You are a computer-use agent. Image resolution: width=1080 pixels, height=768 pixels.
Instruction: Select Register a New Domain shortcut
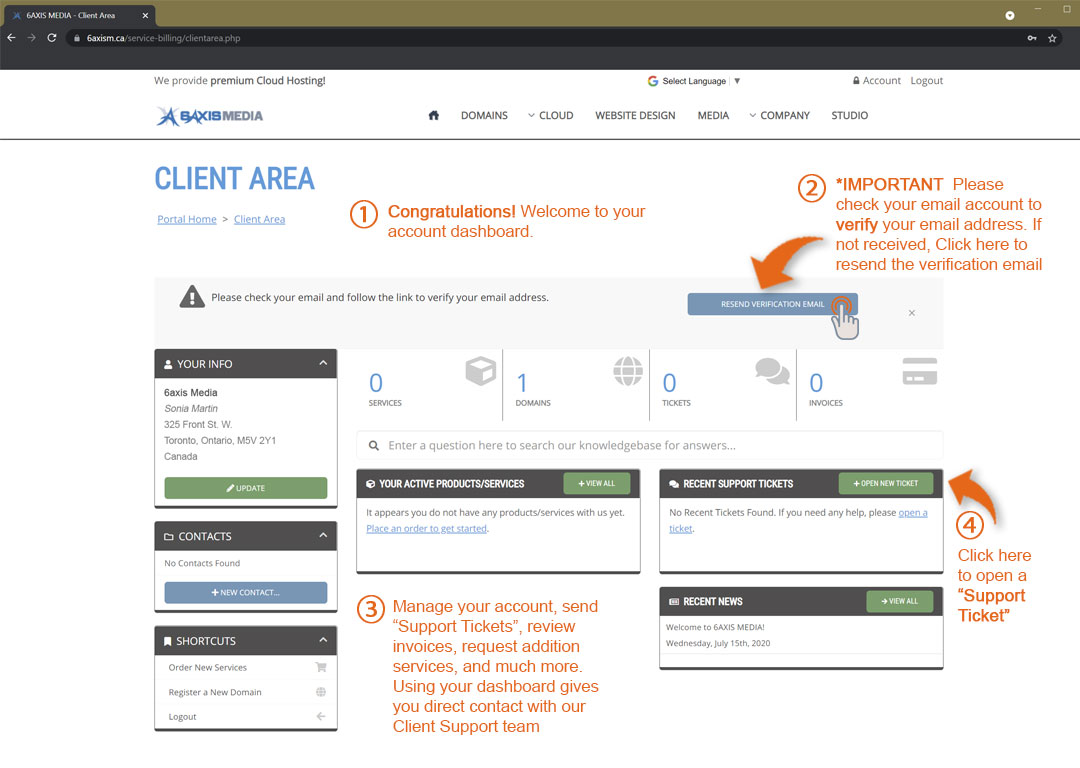pos(215,692)
